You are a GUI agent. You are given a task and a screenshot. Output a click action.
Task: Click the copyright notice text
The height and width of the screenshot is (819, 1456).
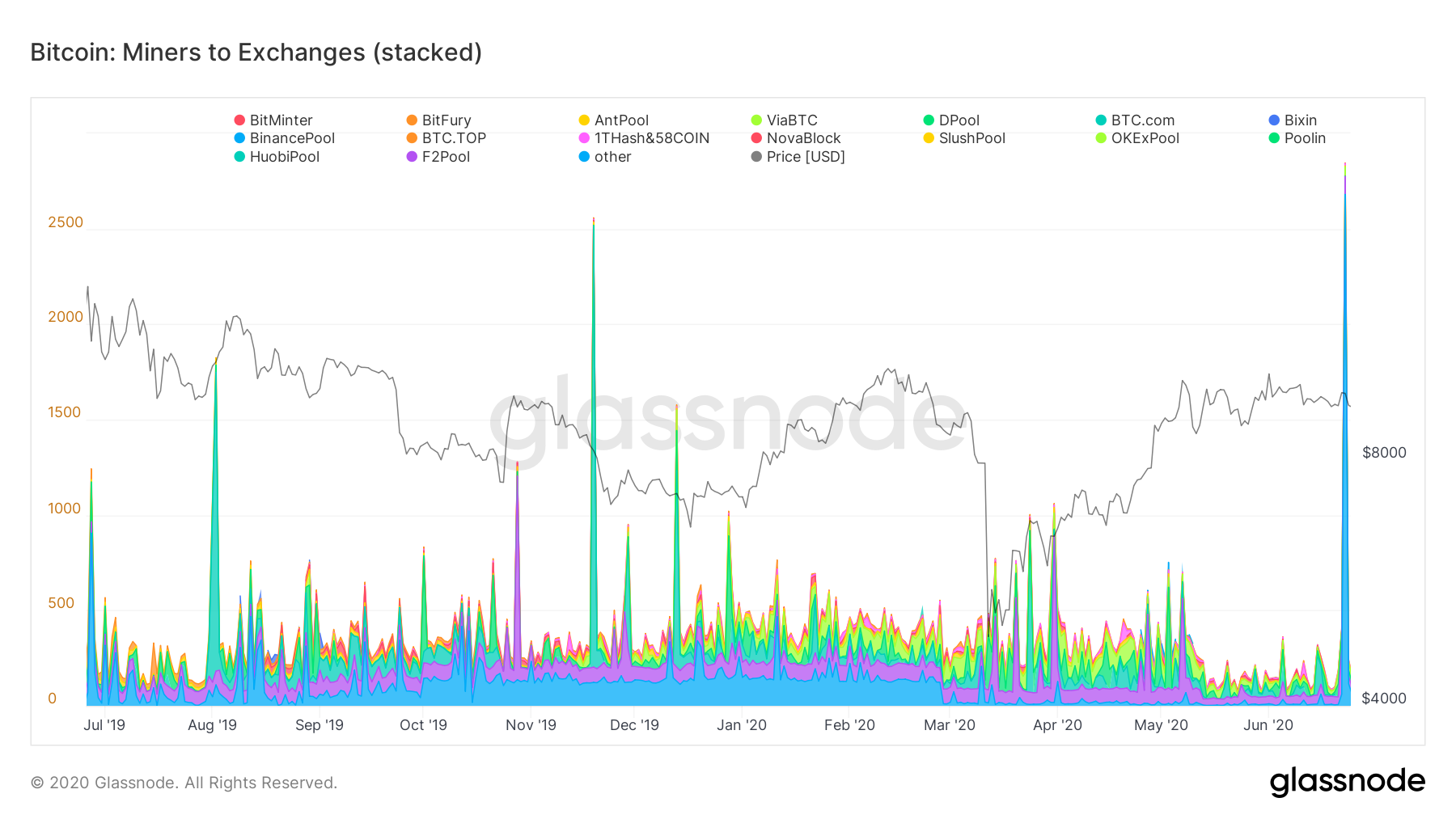coord(184,783)
